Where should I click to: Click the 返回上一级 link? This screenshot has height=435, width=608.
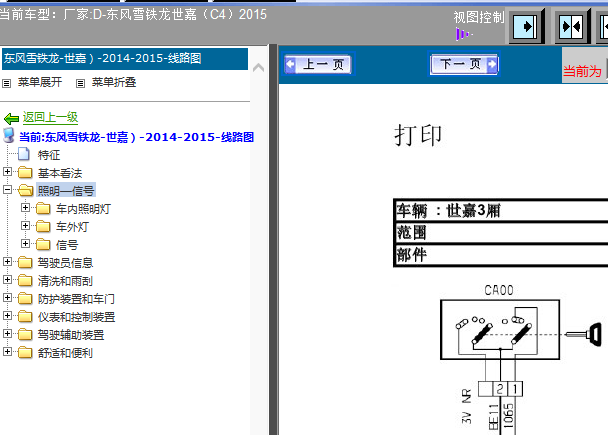(x=50, y=117)
